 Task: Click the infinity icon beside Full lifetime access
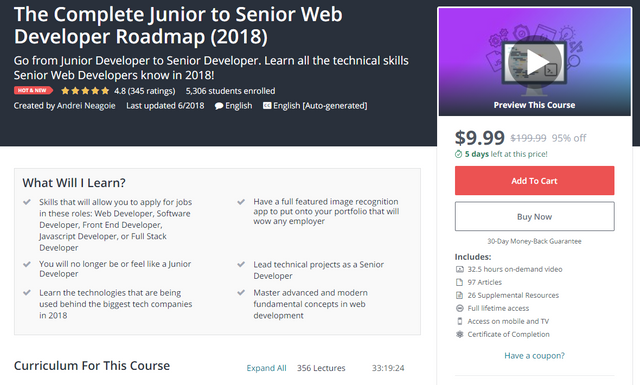[x=460, y=308]
